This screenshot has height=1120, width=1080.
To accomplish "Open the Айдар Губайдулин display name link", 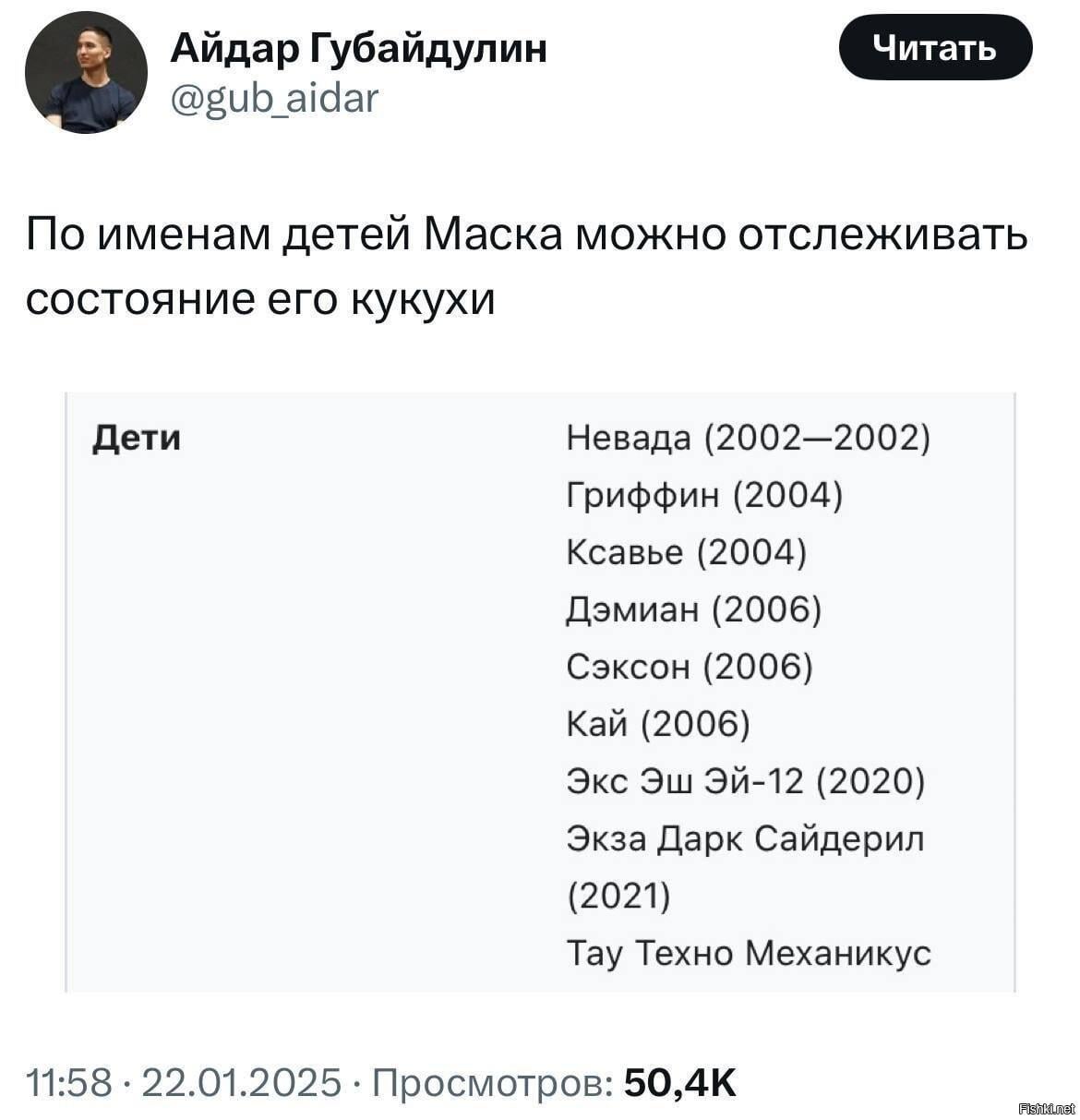I will click(359, 47).
